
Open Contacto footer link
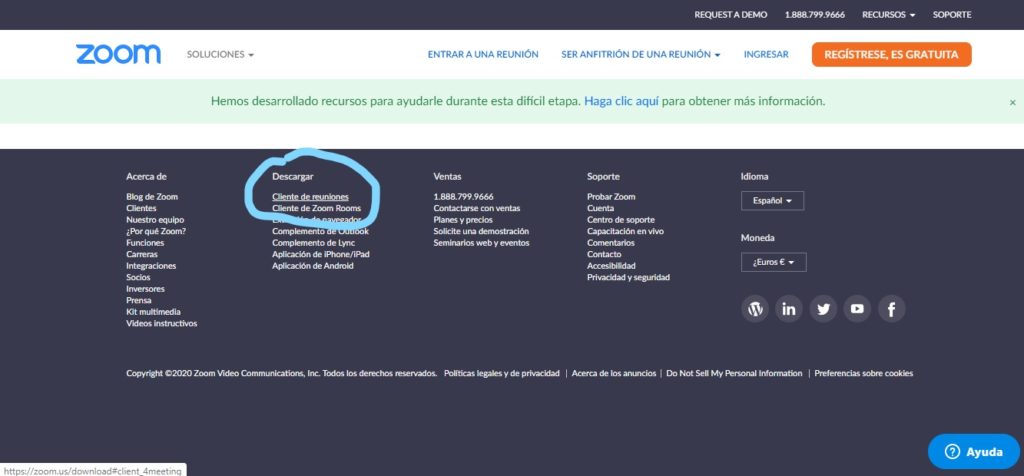coord(604,254)
